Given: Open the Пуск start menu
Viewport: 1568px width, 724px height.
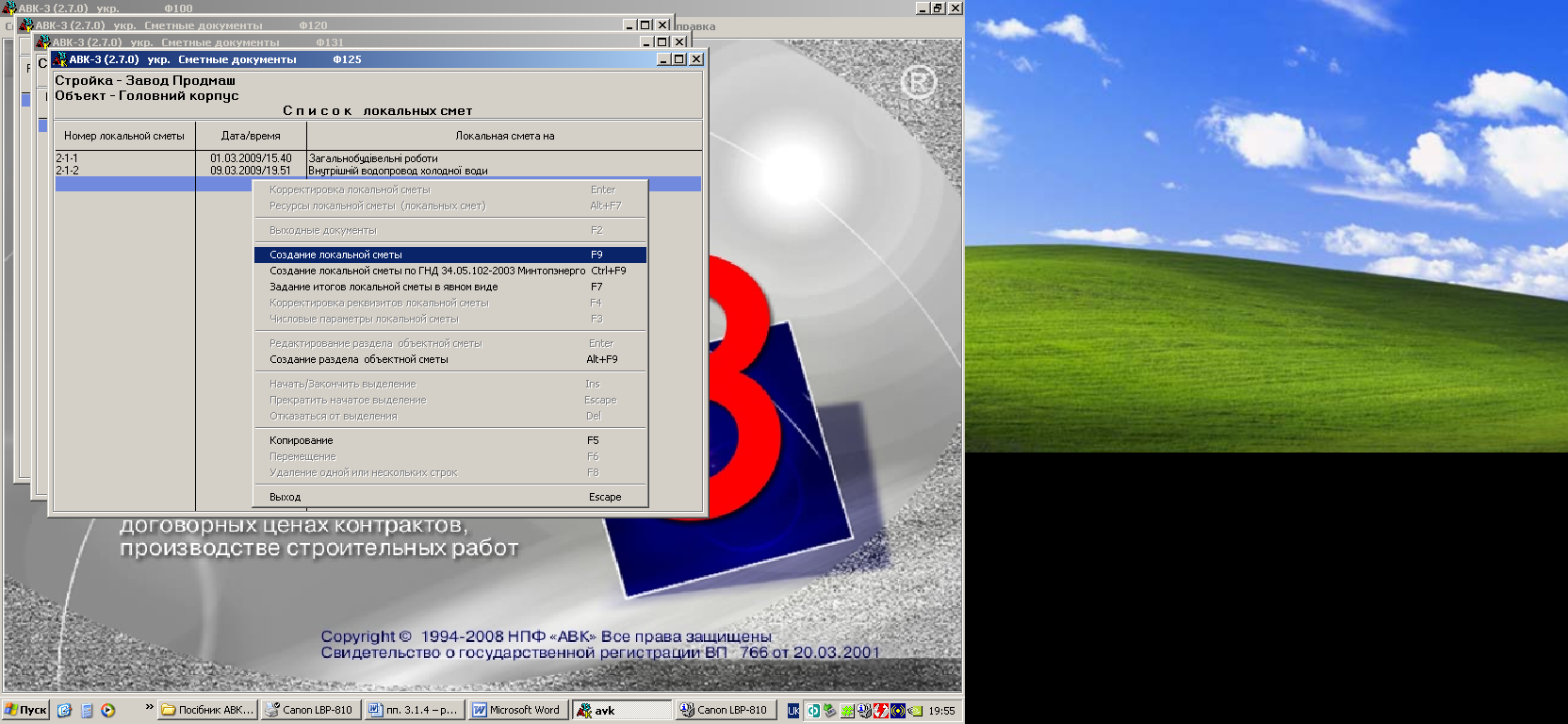Looking at the screenshot, I should click(25, 710).
